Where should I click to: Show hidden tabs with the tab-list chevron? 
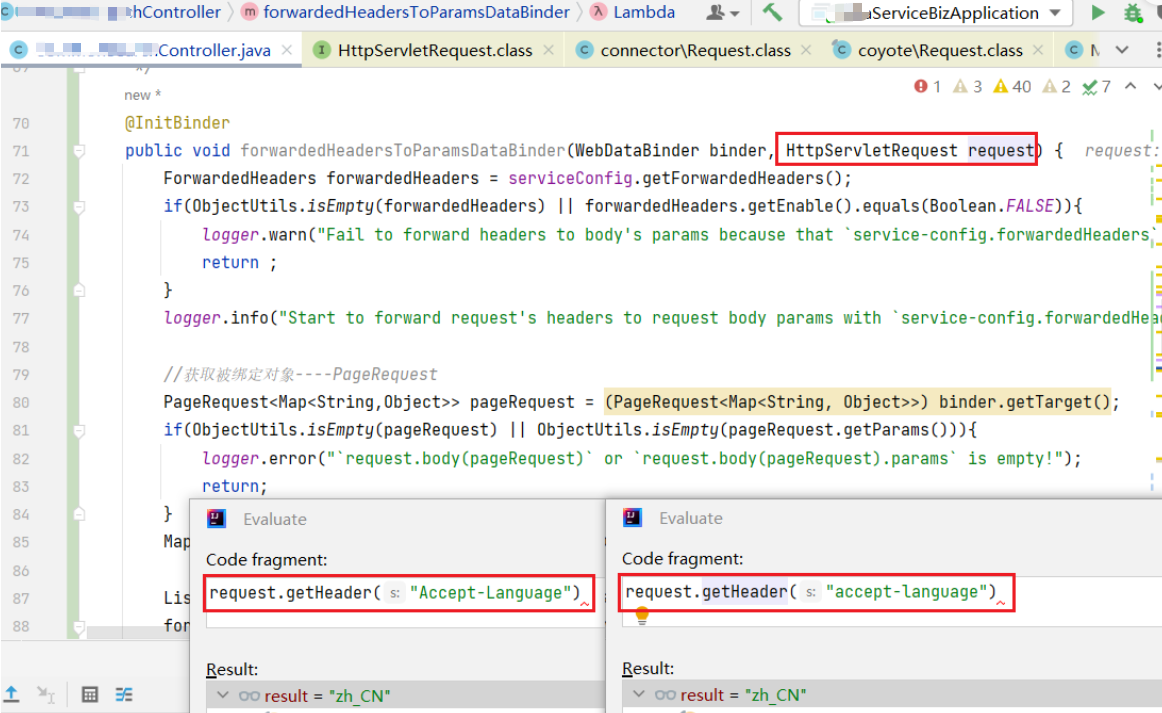tap(1122, 50)
